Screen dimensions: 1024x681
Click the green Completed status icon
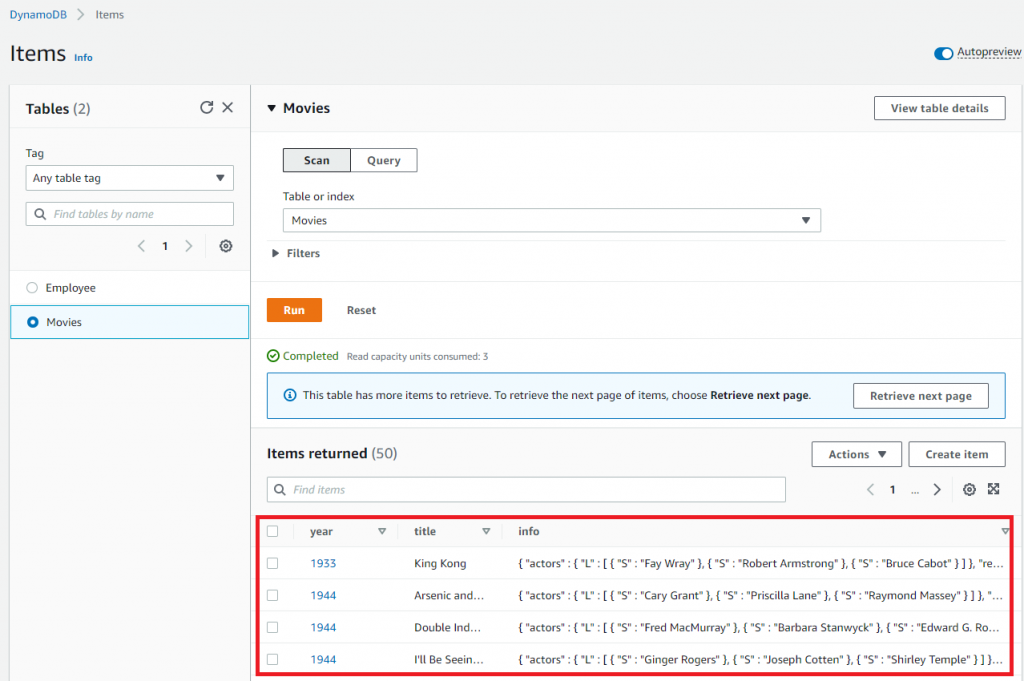[273, 356]
